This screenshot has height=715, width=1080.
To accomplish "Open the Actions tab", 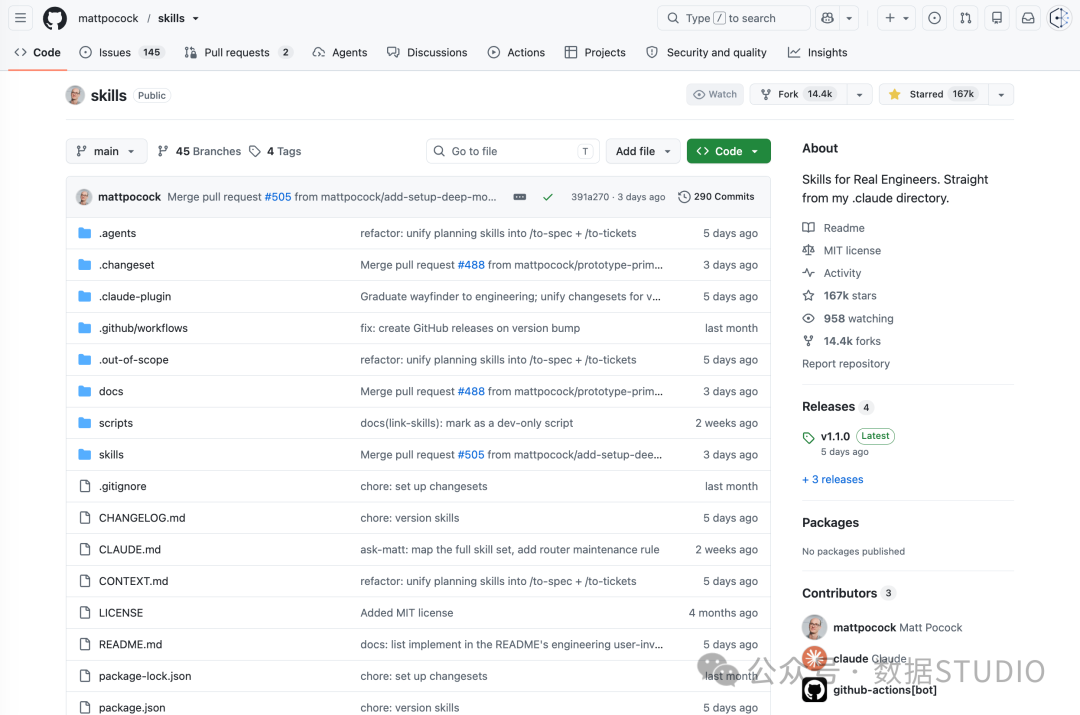I will point(516,52).
